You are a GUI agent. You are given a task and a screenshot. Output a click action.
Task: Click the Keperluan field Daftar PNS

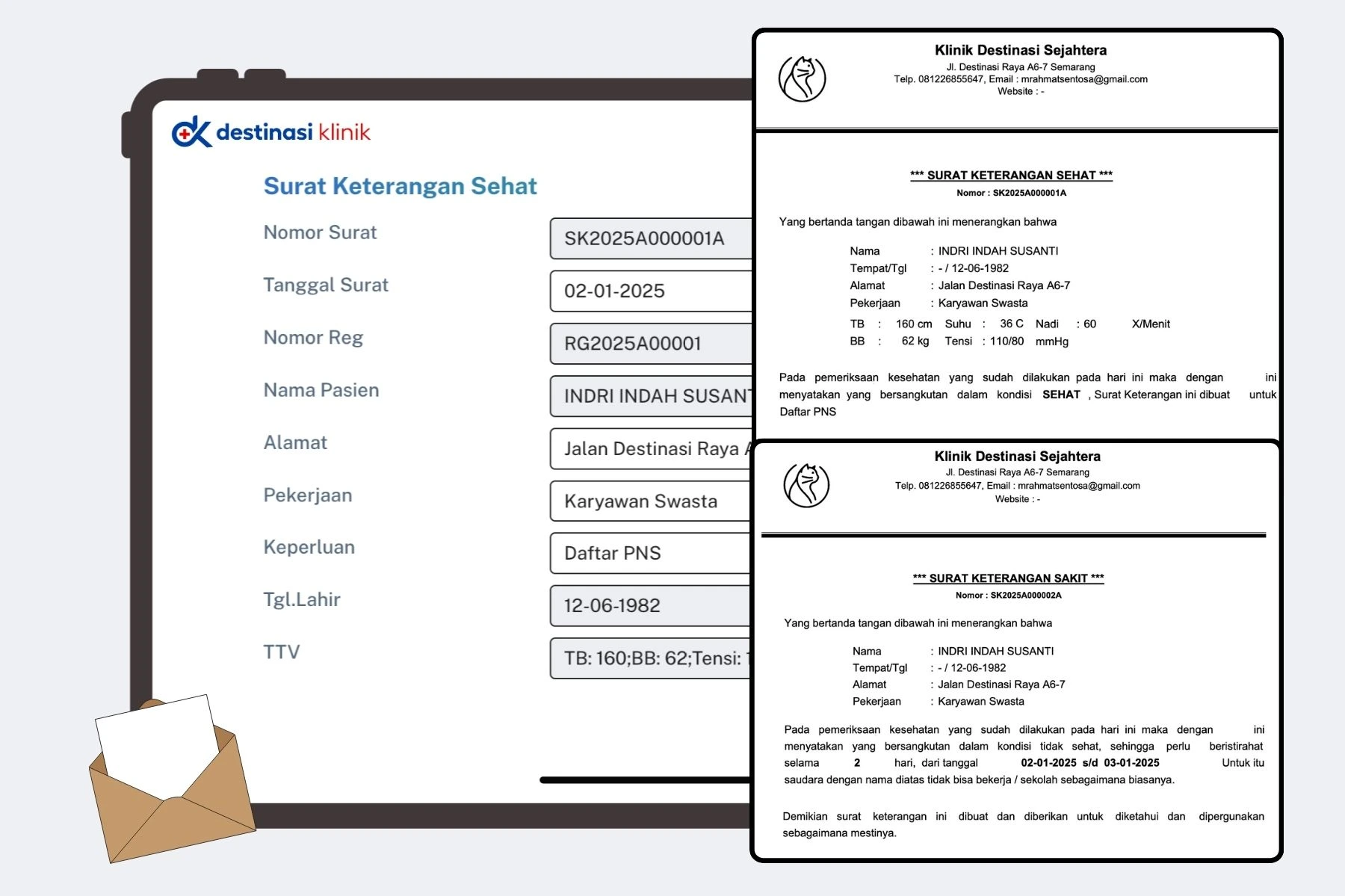[651, 553]
